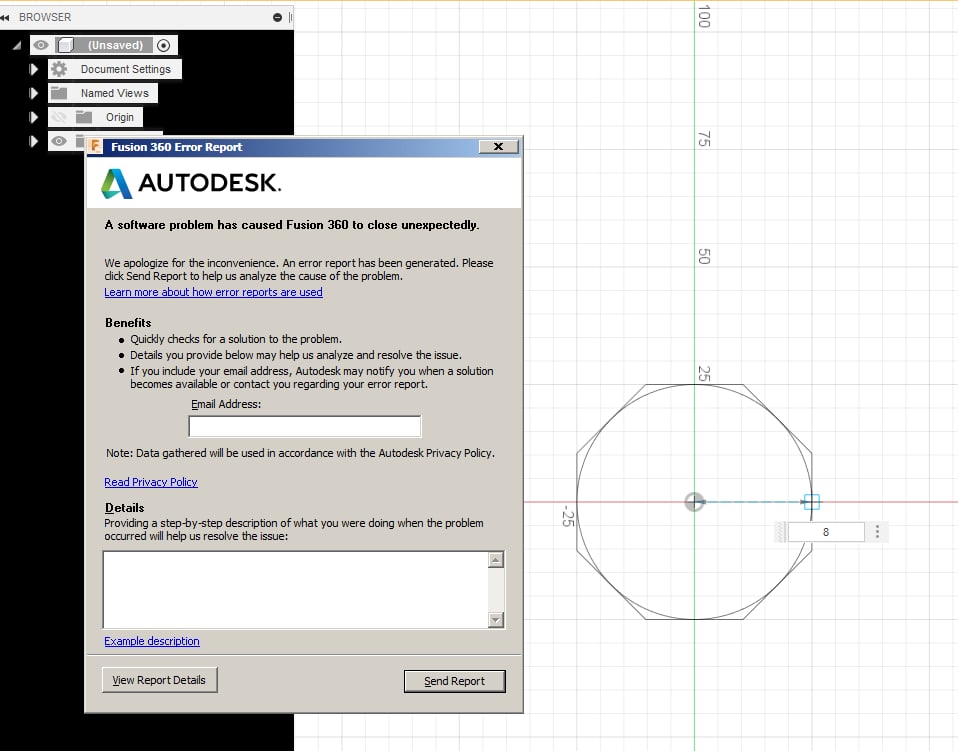Click the Named Views folder icon

(x=59, y=93)
